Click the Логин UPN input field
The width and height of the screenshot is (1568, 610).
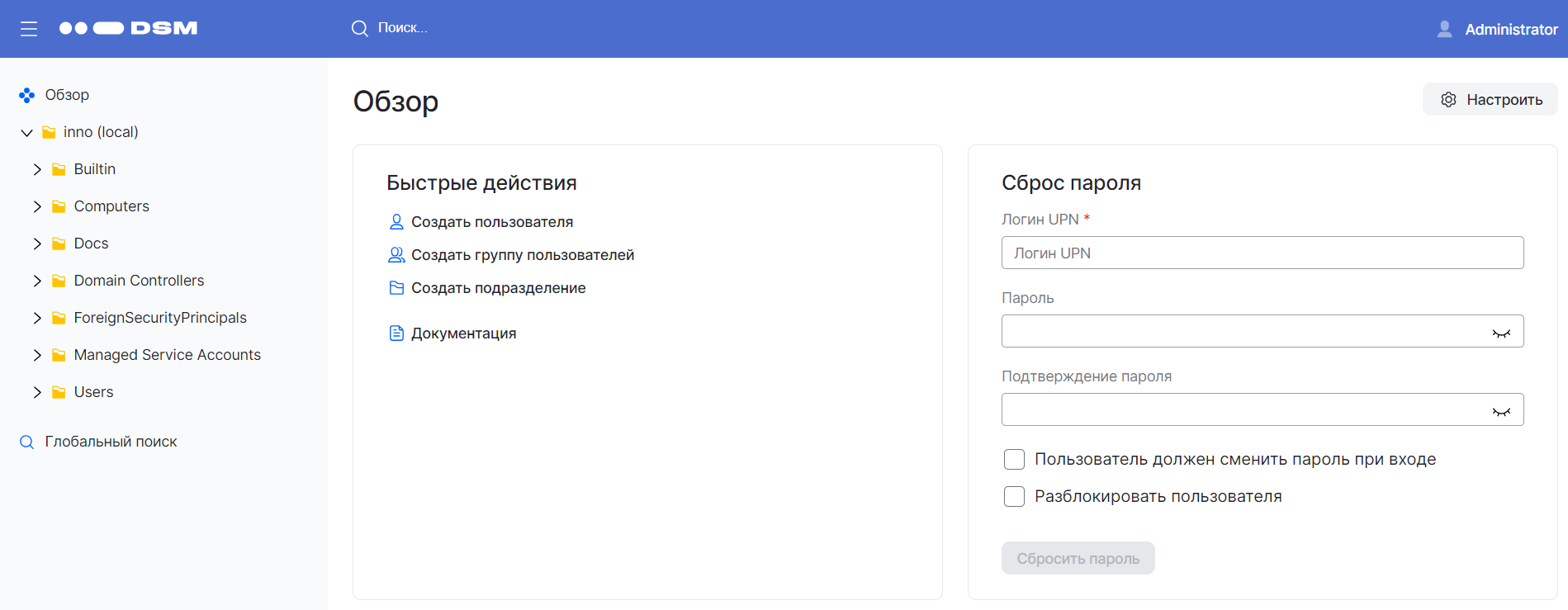(x=1262, y=253)
